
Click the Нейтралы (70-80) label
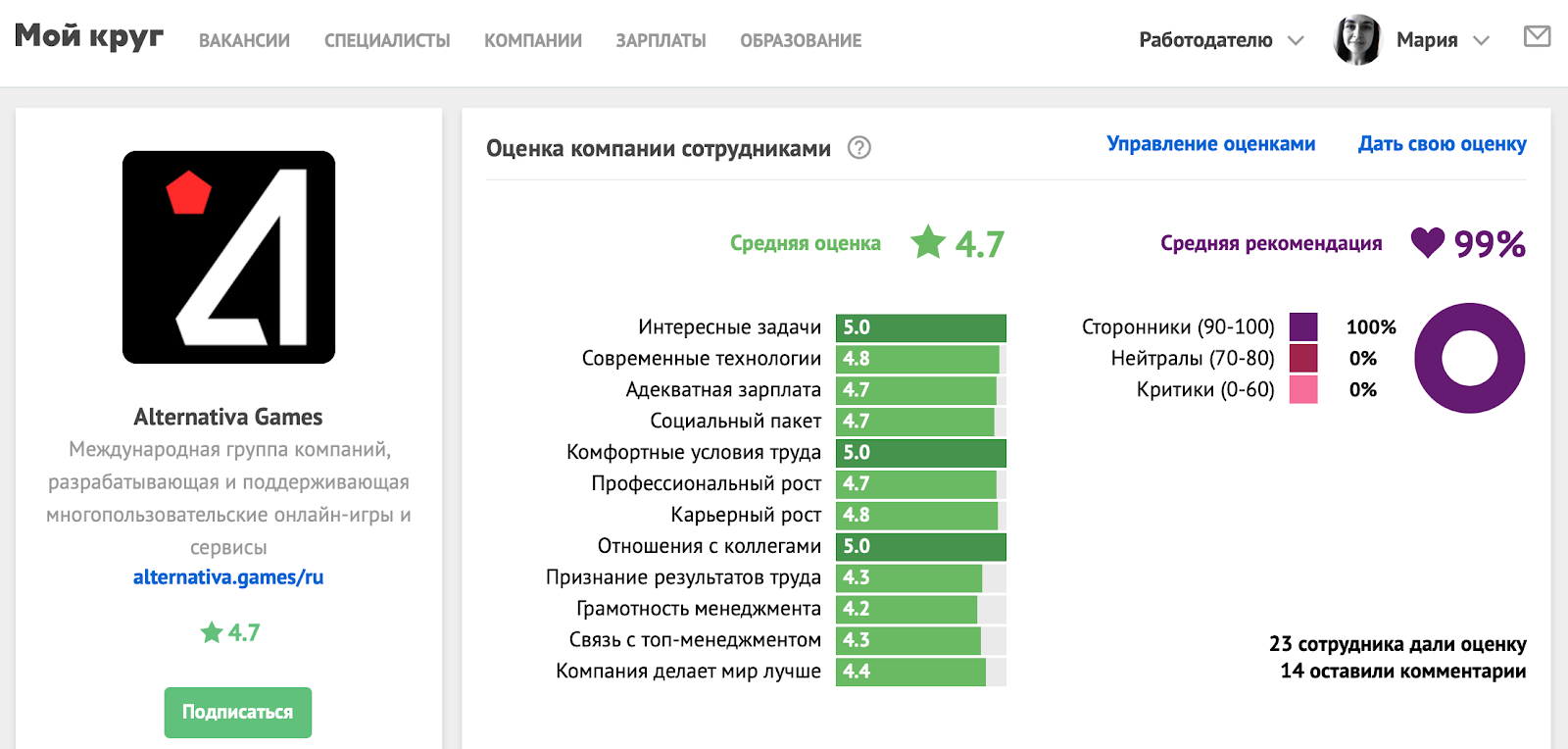click(x=1193, y=359)
